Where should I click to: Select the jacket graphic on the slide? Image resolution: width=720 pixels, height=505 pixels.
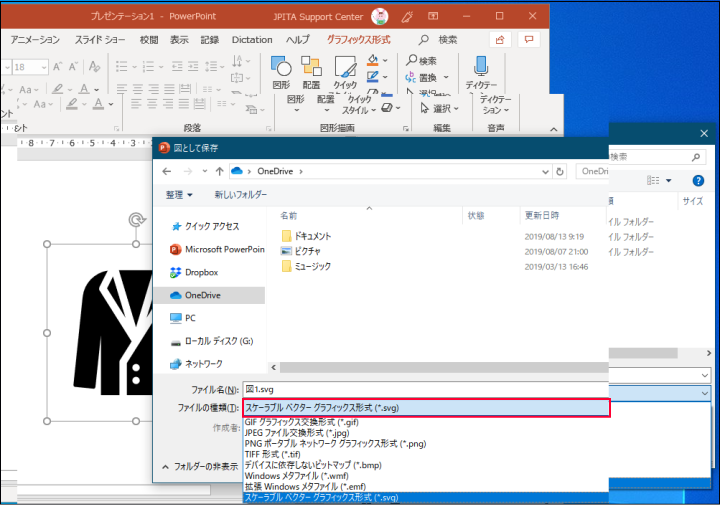[112, 333]
